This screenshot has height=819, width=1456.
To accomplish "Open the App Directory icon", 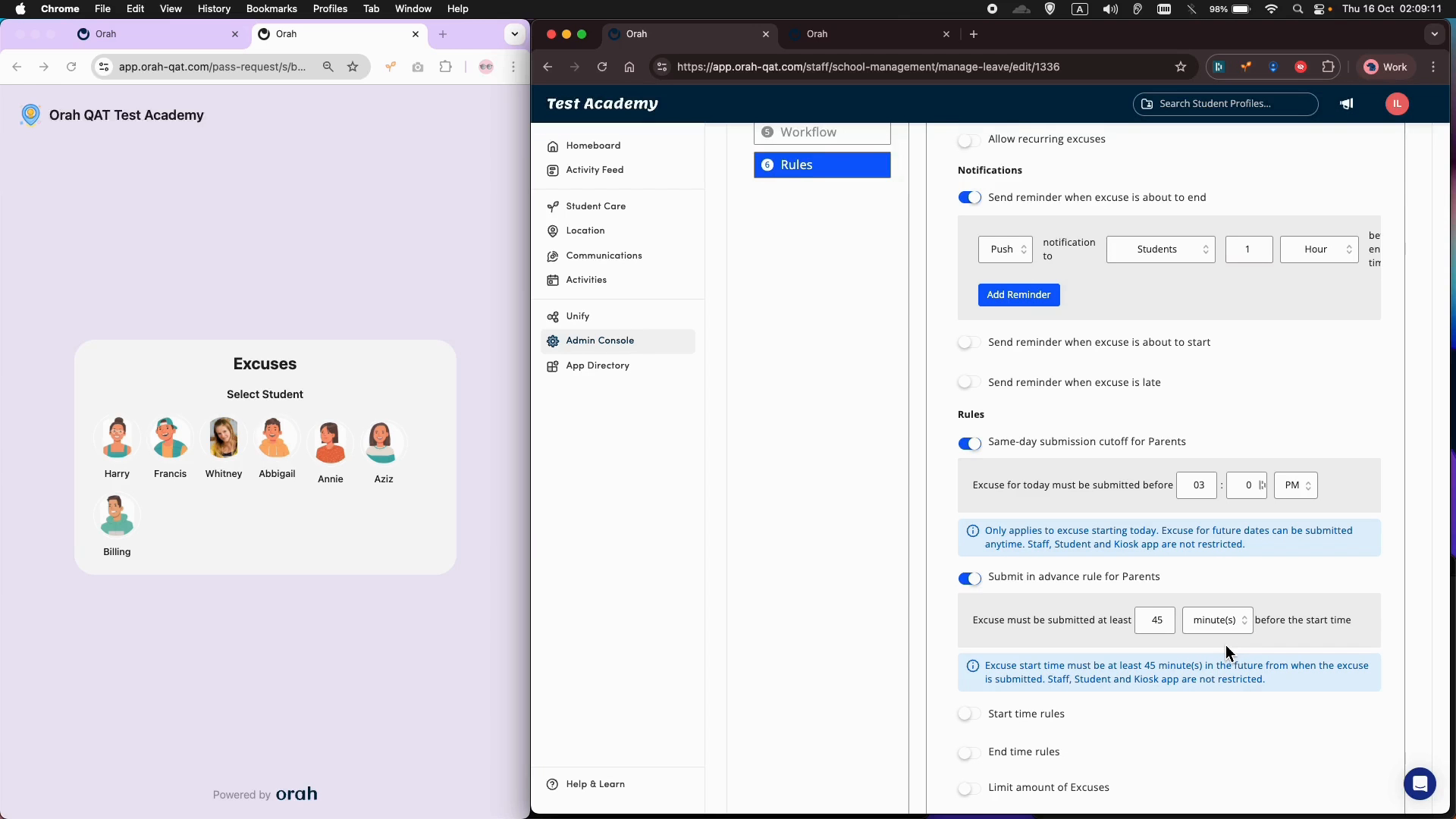I will [x=553, y=366].
